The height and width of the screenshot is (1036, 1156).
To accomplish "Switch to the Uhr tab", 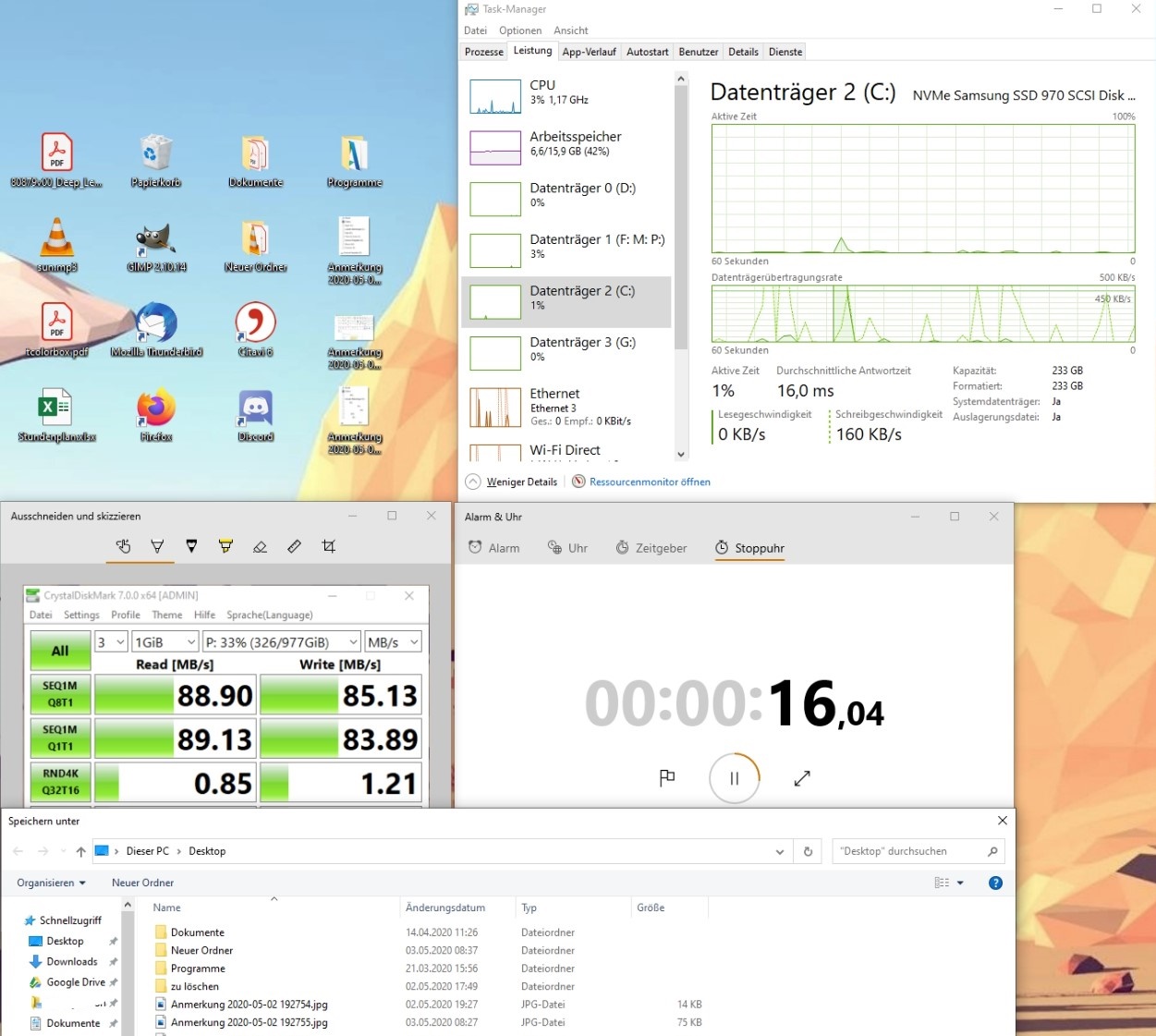I will click(567, 548).
